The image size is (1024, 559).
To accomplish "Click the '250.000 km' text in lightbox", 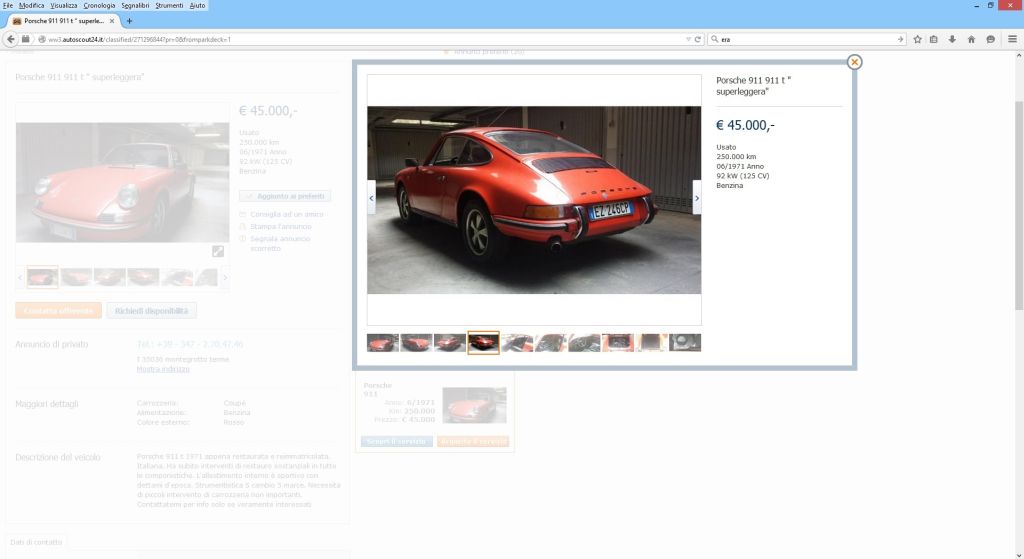I will (x=736, y=157).
